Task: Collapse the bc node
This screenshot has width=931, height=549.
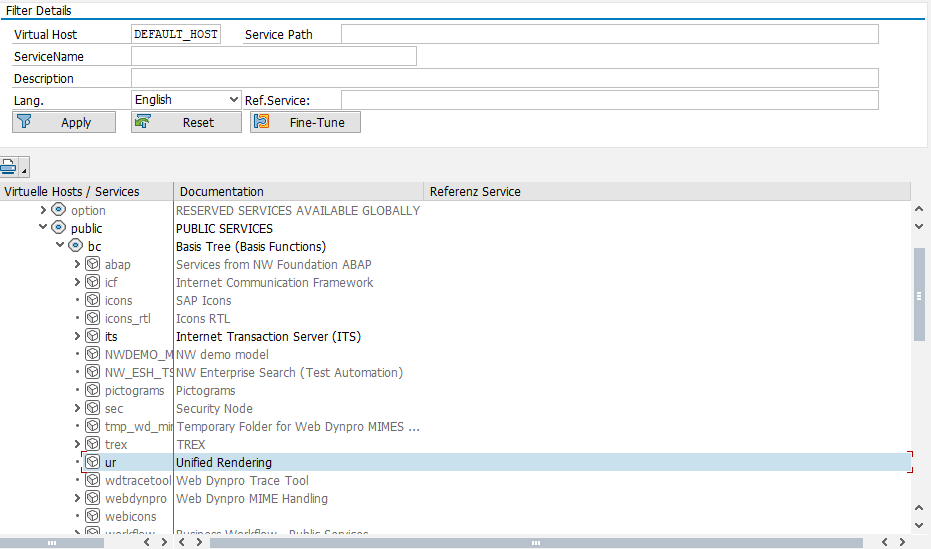Action: 60,245
